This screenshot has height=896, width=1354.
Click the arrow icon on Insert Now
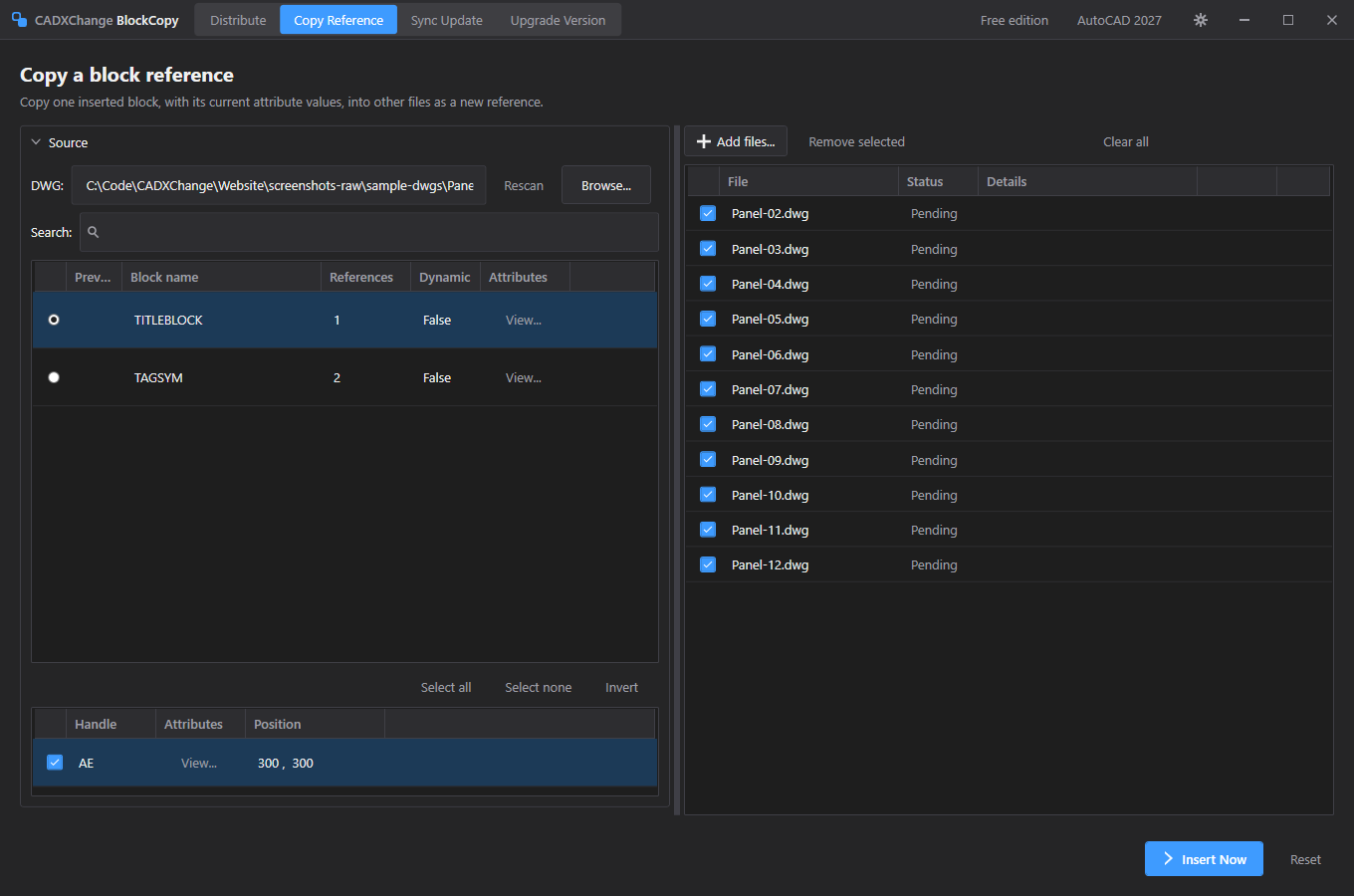point(1168,859)
